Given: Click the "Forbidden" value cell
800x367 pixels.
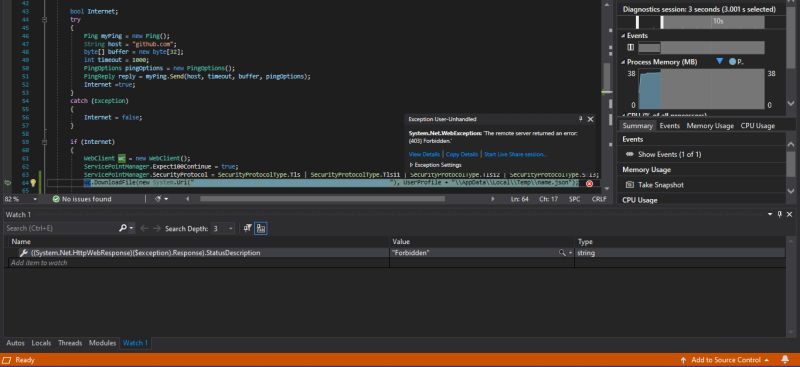Looking at the screenshot, I should [x=482, y=253].
